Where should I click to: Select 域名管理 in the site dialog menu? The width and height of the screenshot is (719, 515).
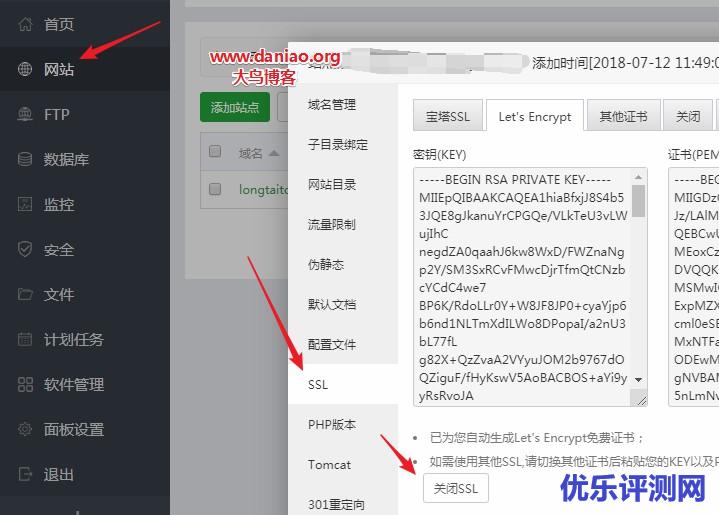pyautogui.click(x=332, y=105)
